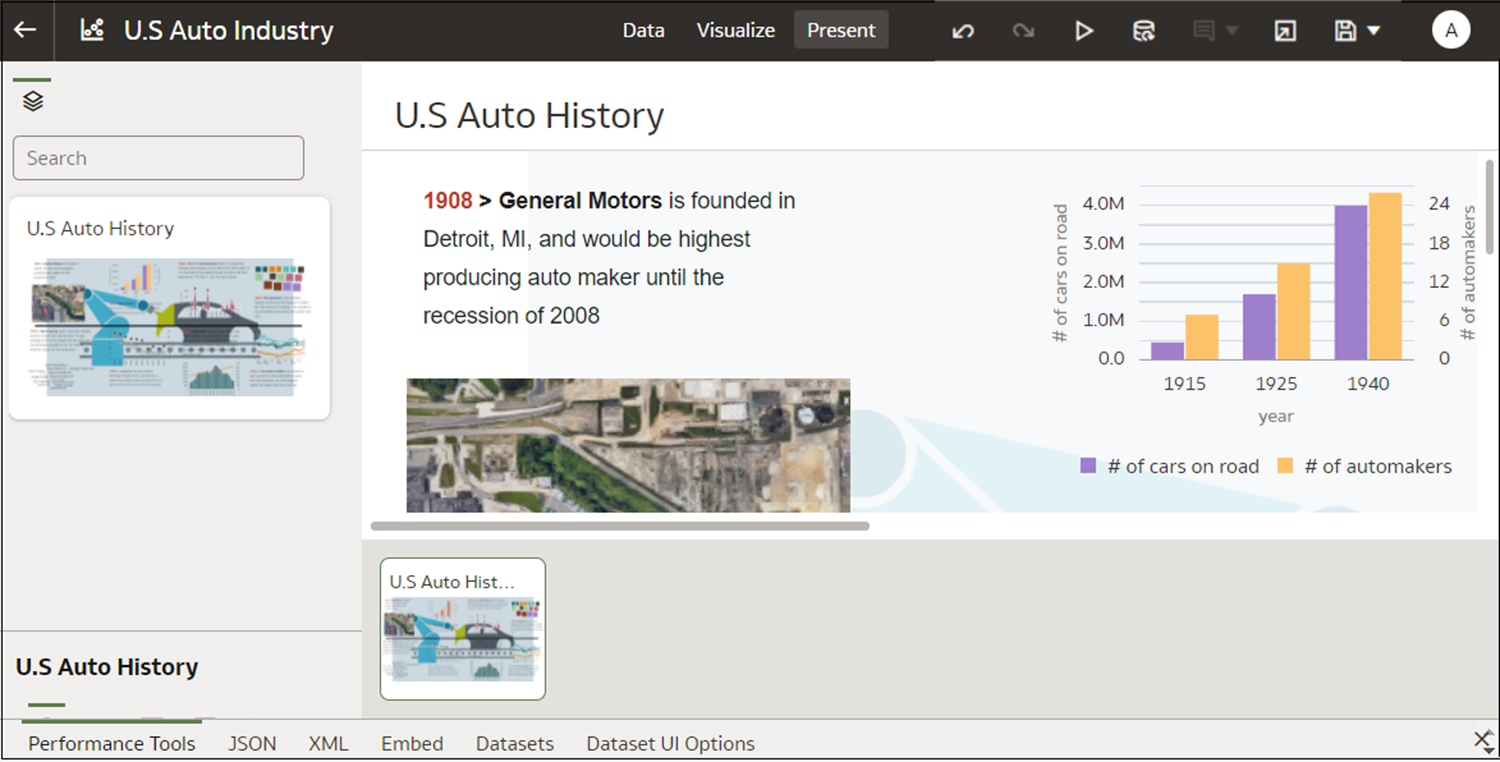
Task: Switch to the Visualize tab
Action: click(x=736, y=30)
